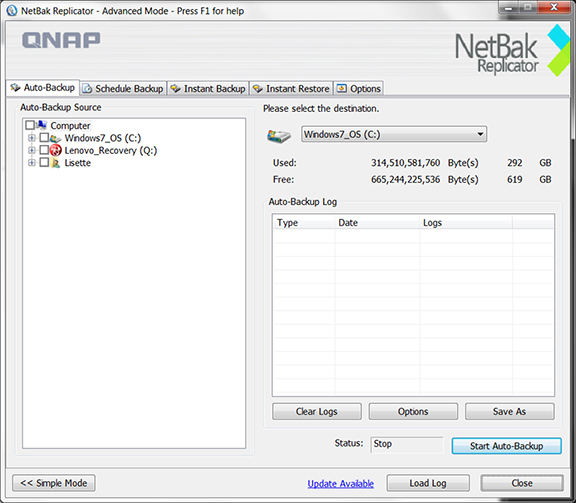Expand the Windows7_OS (C:) tree node
Image resolution: width=576 pixels, height=503 pixels.
[32, 138]
